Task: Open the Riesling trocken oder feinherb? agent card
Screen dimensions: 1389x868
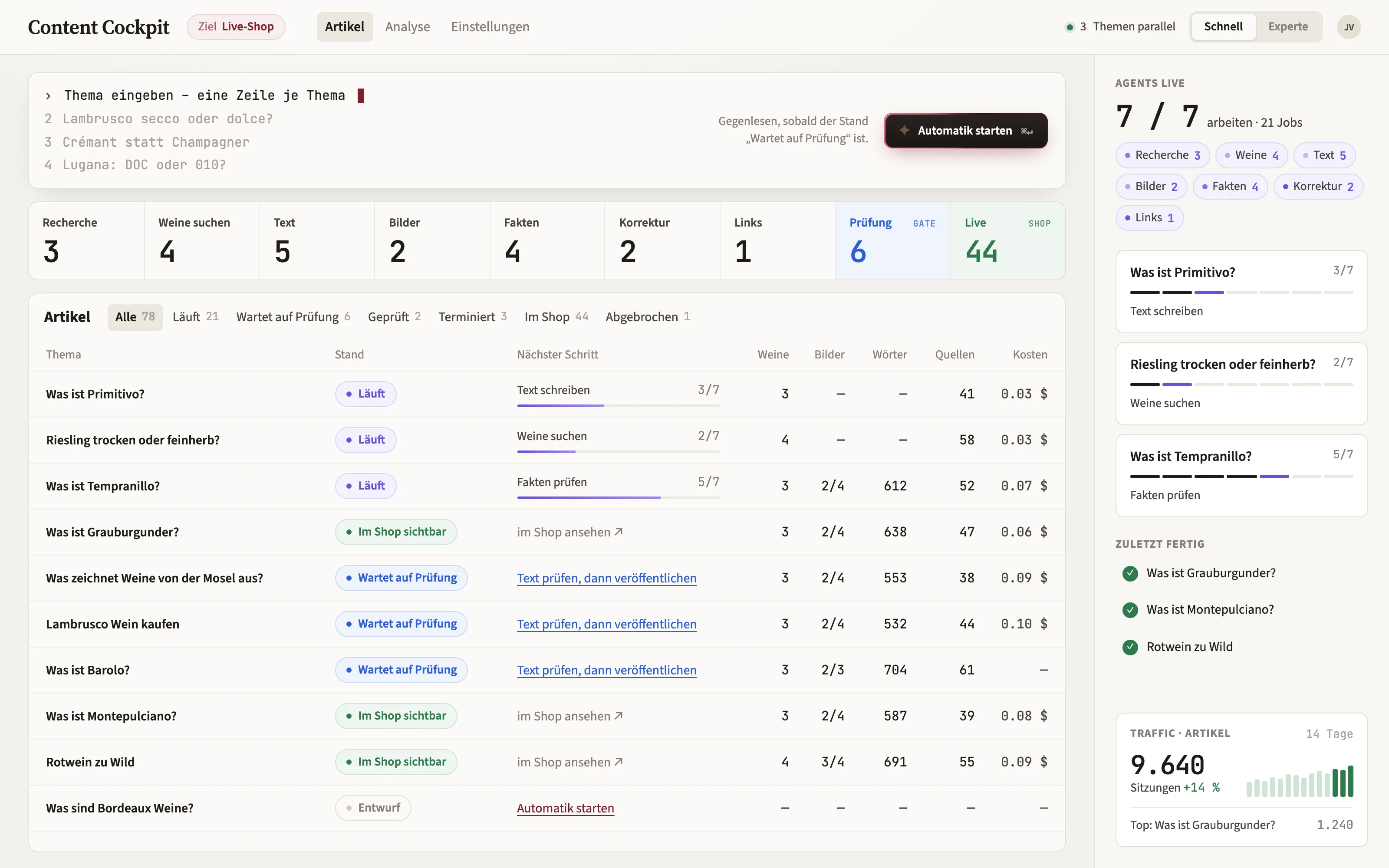Action: point(1241,384)
